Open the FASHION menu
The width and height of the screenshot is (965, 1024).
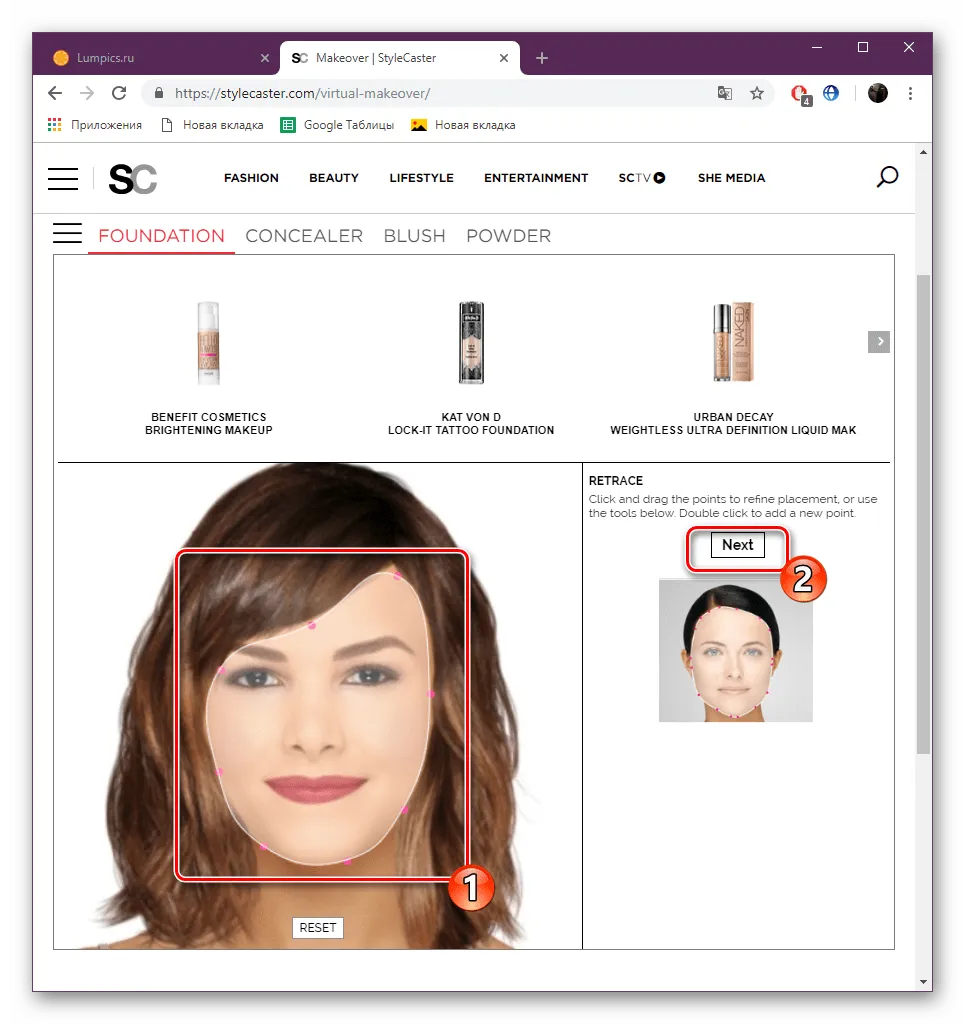251,178
